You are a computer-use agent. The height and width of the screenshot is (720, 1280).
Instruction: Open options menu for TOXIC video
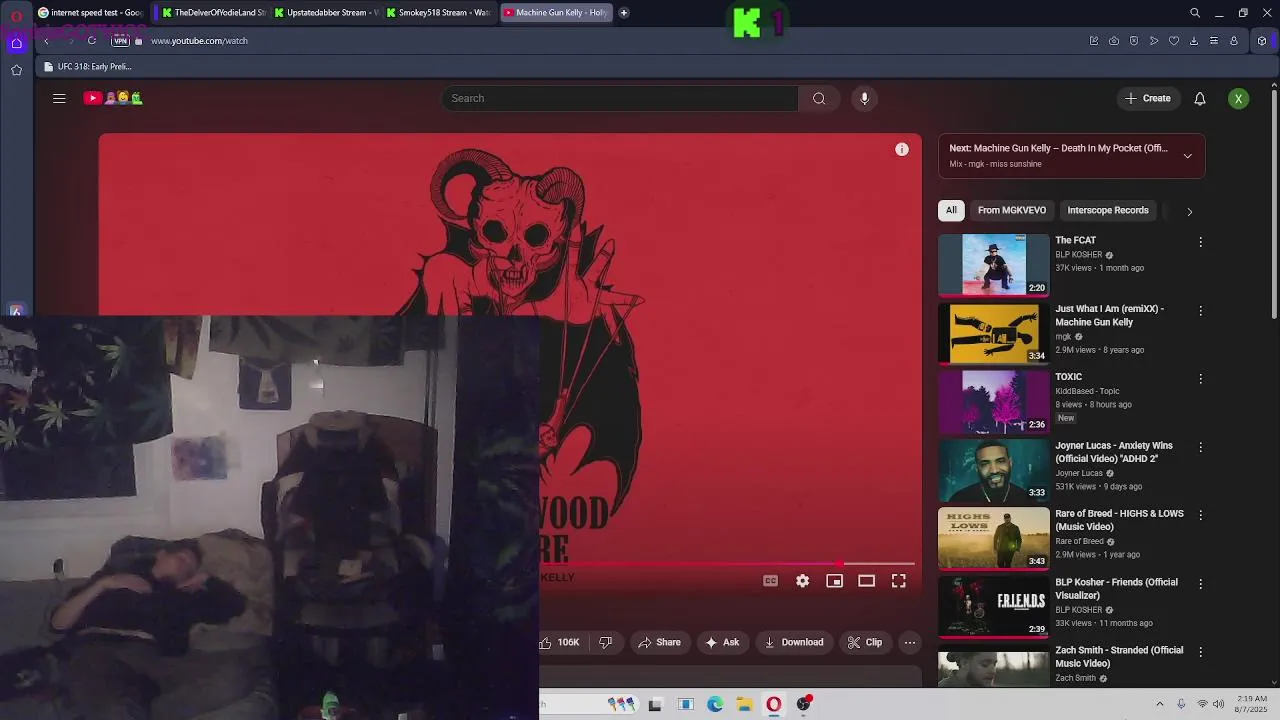pyautogui.click(x=1200, y=379)
